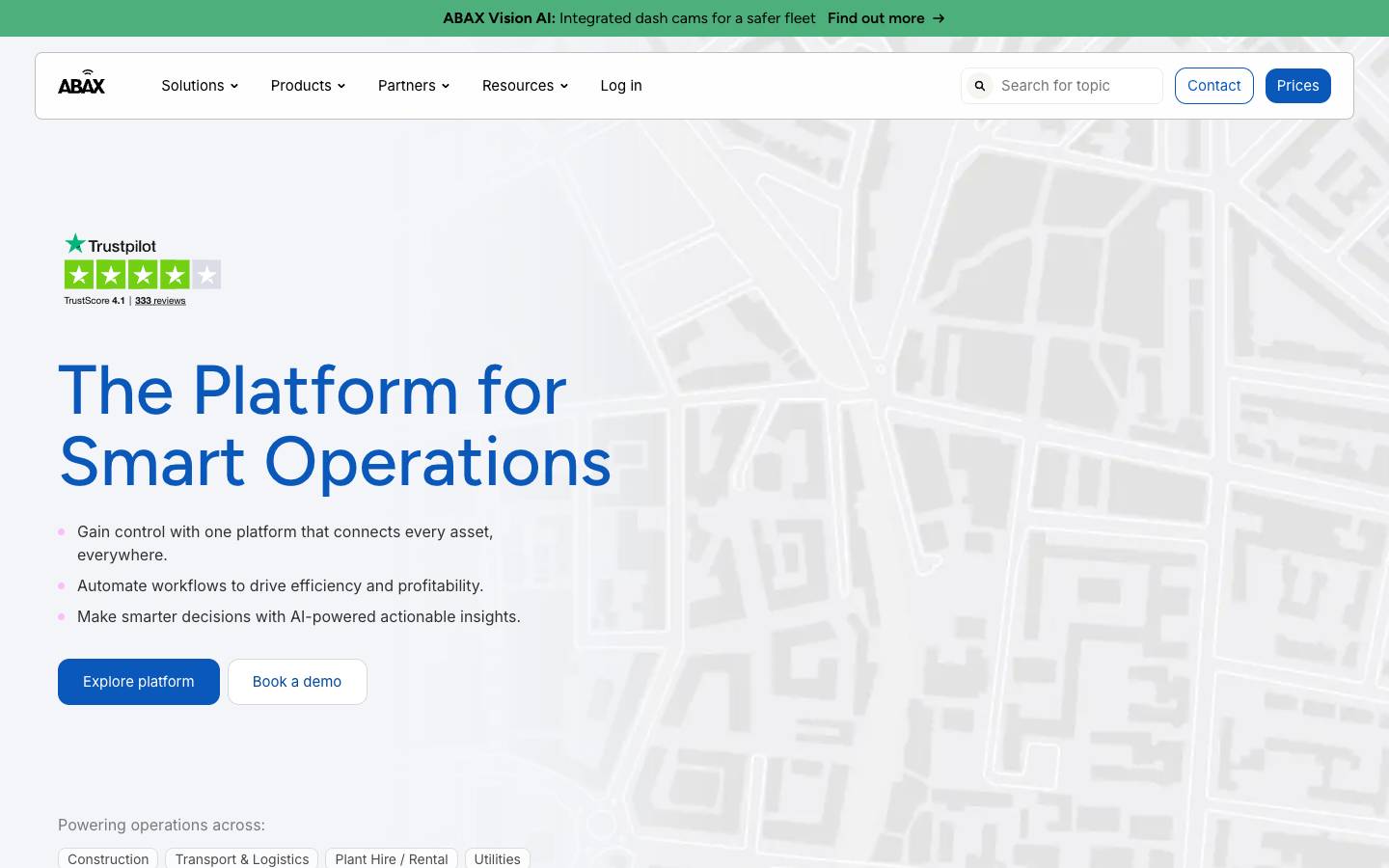
Task: Click the Trustpilot star rating graphic
Action: click(x=143, y=275)
